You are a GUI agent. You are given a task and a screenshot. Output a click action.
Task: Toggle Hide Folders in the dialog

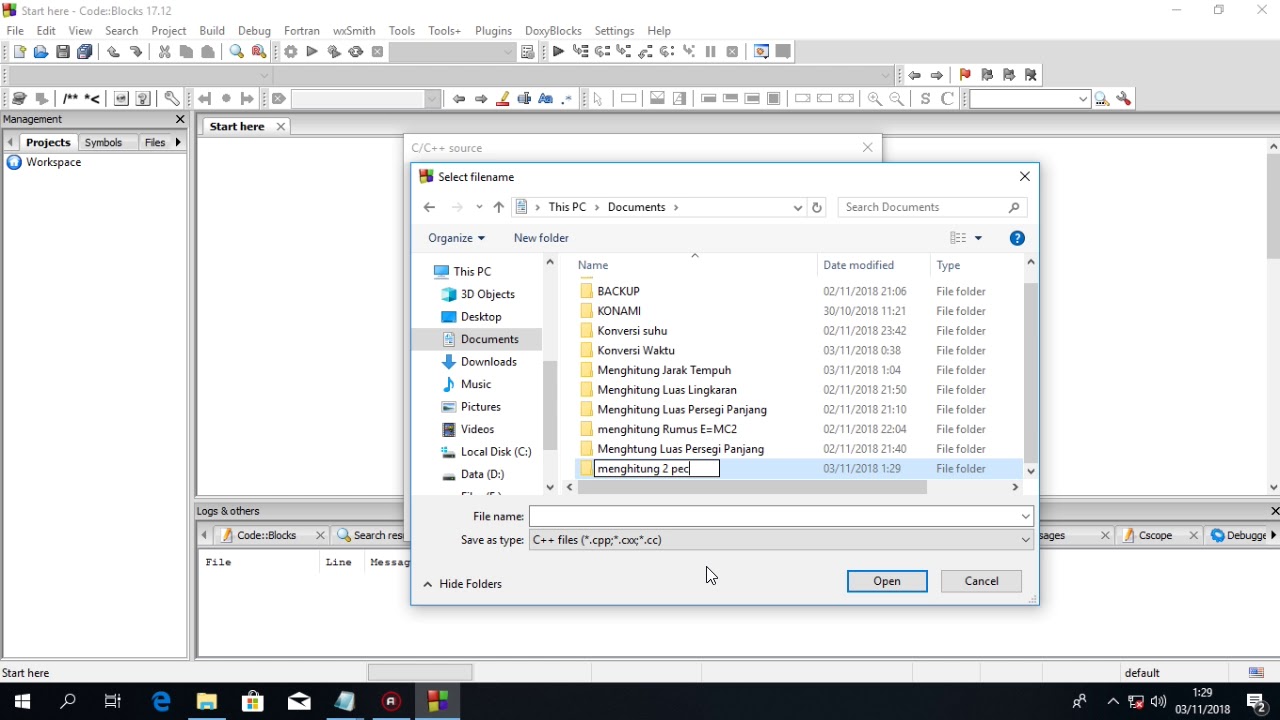tap(462, 584)
